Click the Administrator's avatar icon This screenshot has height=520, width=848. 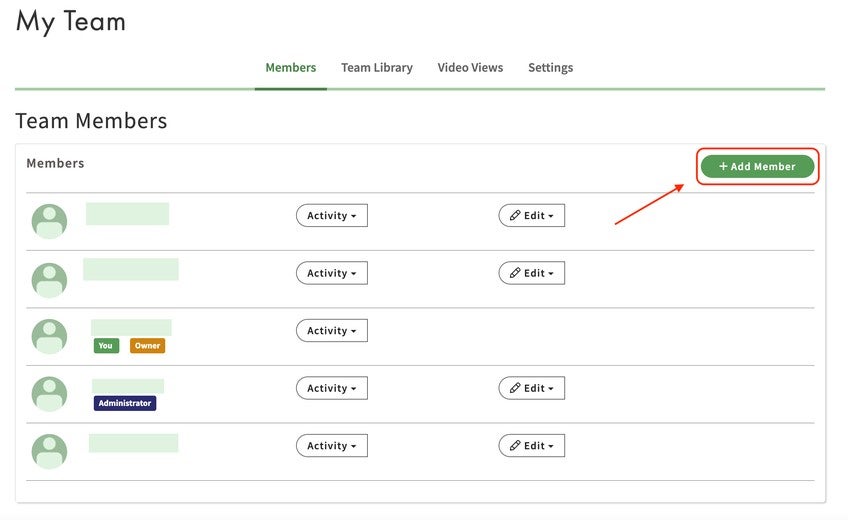pos(49,394)
